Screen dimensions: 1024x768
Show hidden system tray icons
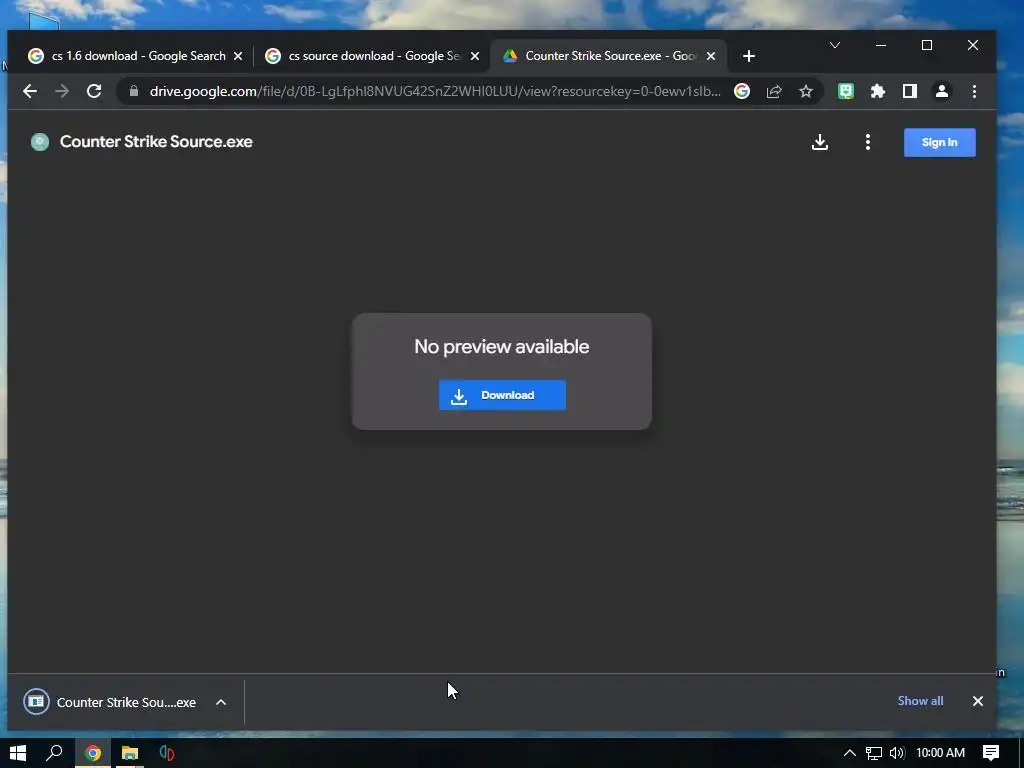coord(850,753)
